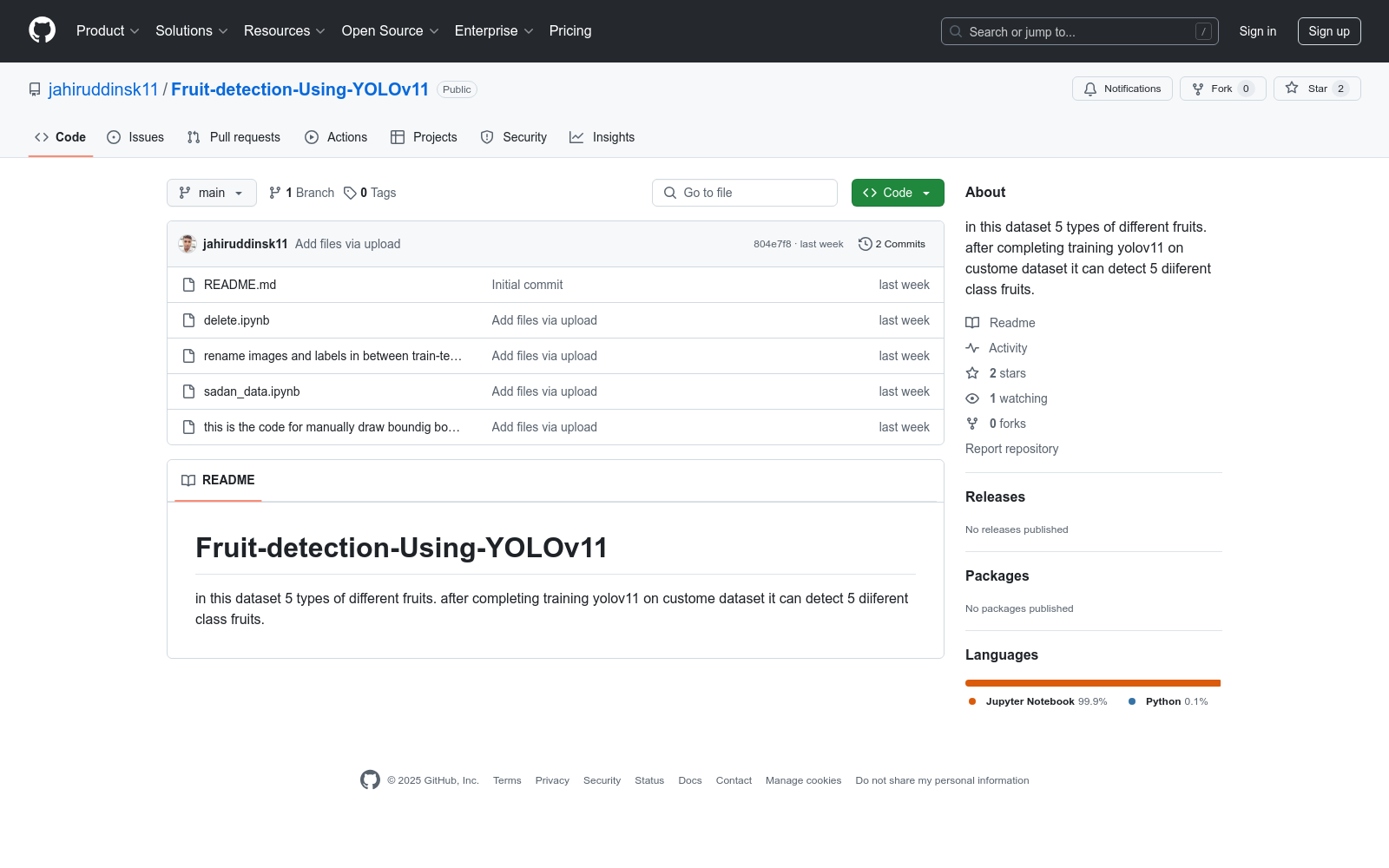Click the Search or jump to field
Screen dimensions: 1389x868
point(1079,31)
